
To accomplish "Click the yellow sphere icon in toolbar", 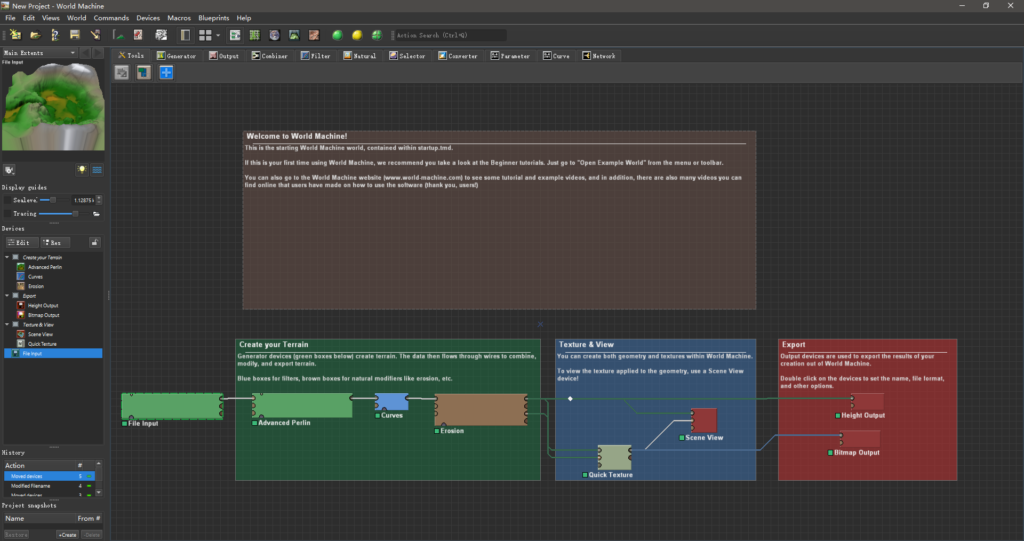I will point(357,35).
